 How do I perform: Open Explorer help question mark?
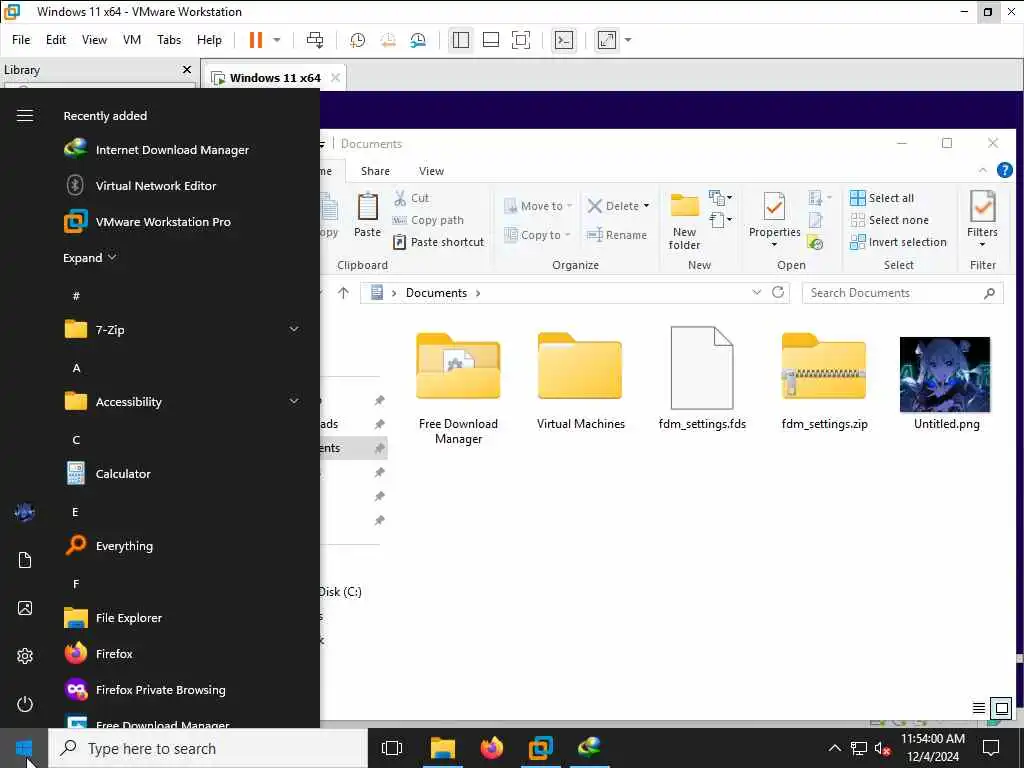[x=1004, y=170]
